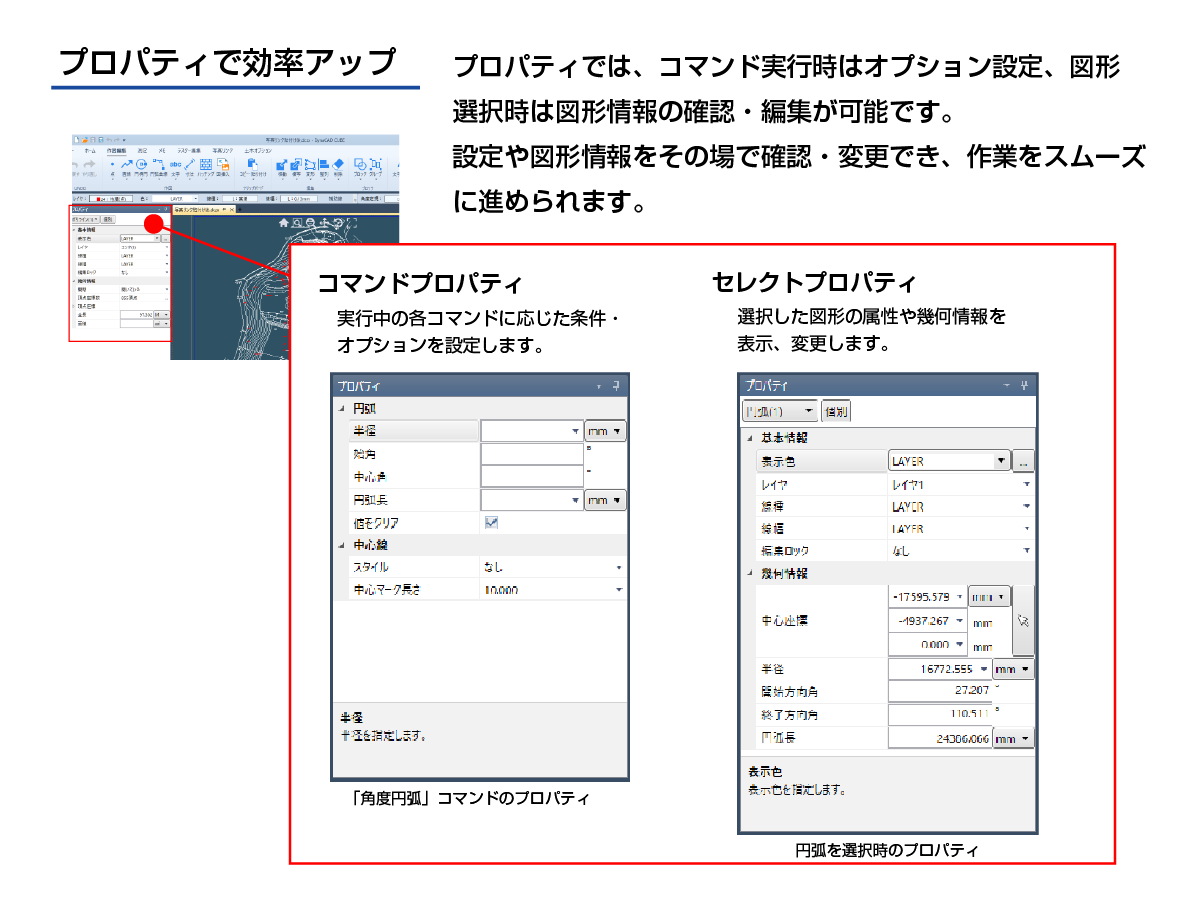Open the レイヤ dropdown in select properties
Screen dimensions: 1200x900
click(1026, 485)
